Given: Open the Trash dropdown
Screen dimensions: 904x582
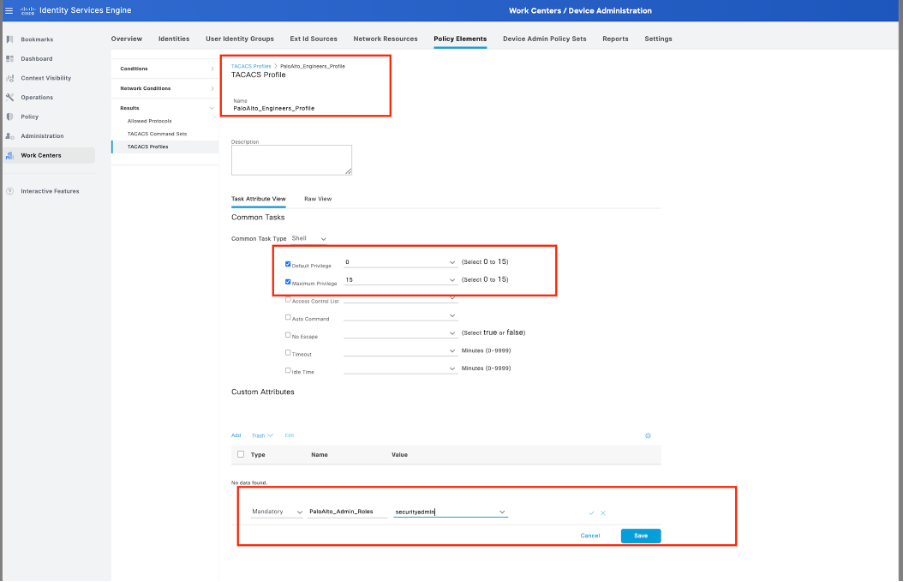Looking at the screenshot, I should click(x=262, y=435).
